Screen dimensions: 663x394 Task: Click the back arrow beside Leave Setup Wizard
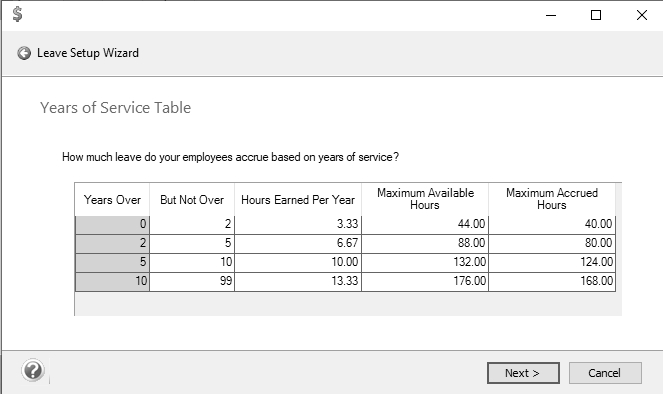[24, 53]
